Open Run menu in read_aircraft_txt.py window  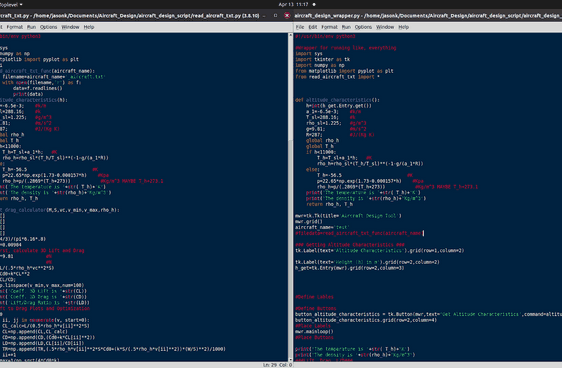click(x=31, y=27)
